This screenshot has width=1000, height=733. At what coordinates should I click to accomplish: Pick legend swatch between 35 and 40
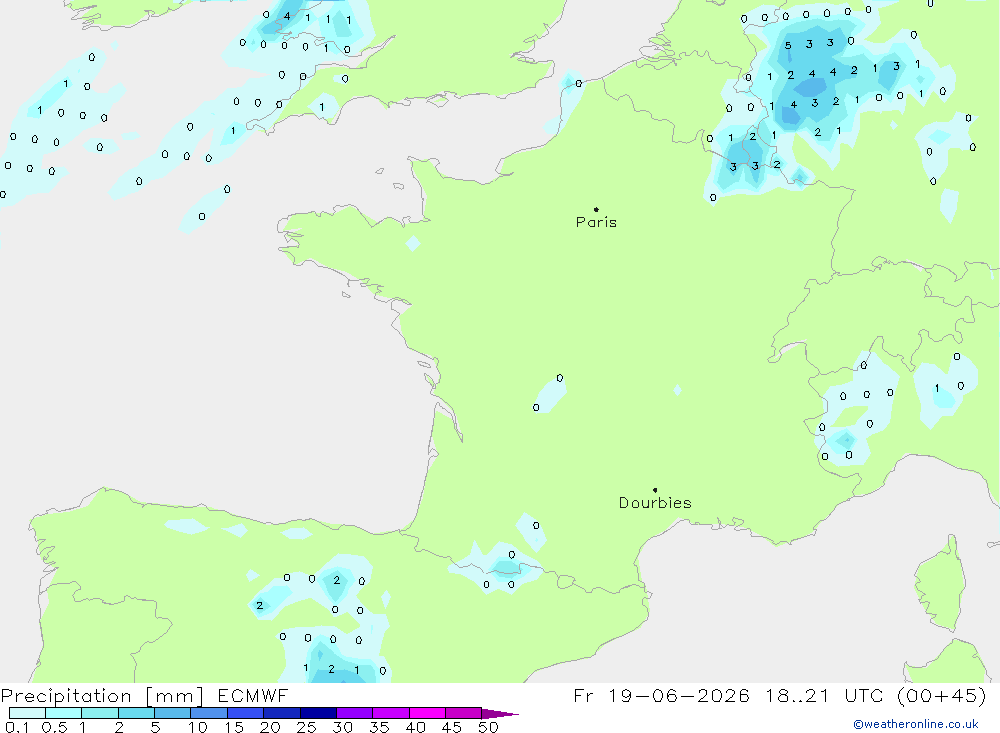(391, 713)
